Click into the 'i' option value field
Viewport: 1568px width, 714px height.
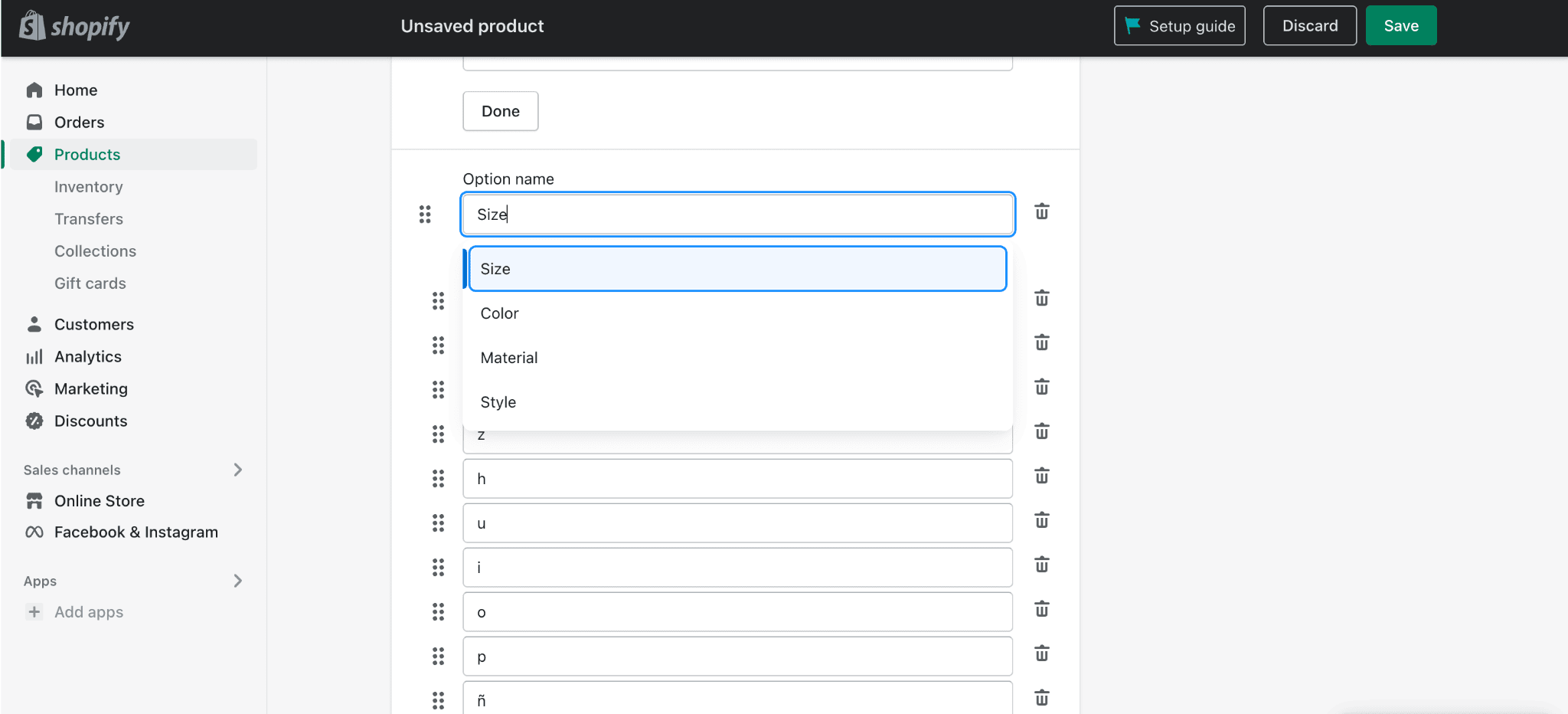(x=737, y=568)
